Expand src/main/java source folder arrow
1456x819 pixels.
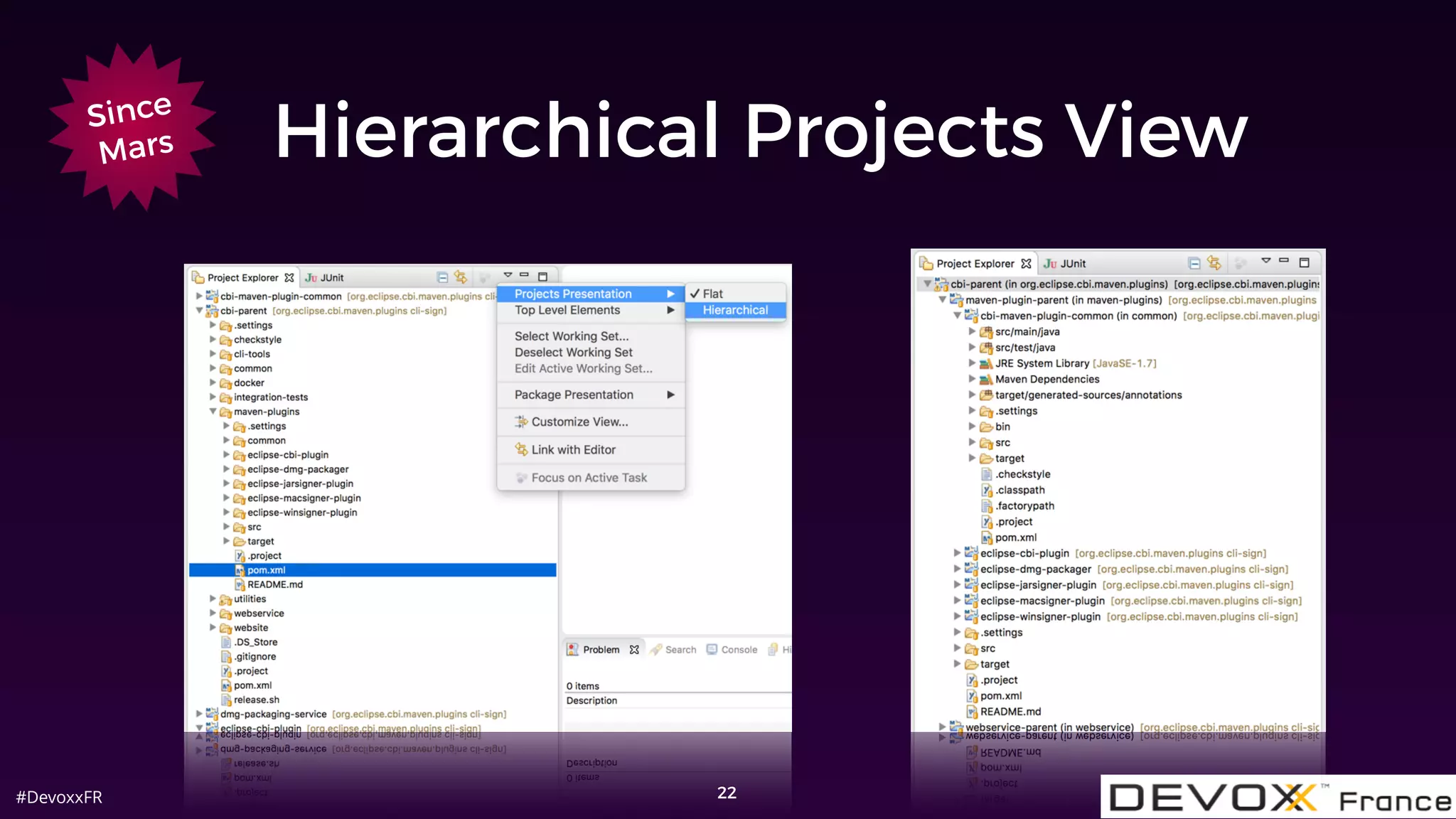click(973, 331)
